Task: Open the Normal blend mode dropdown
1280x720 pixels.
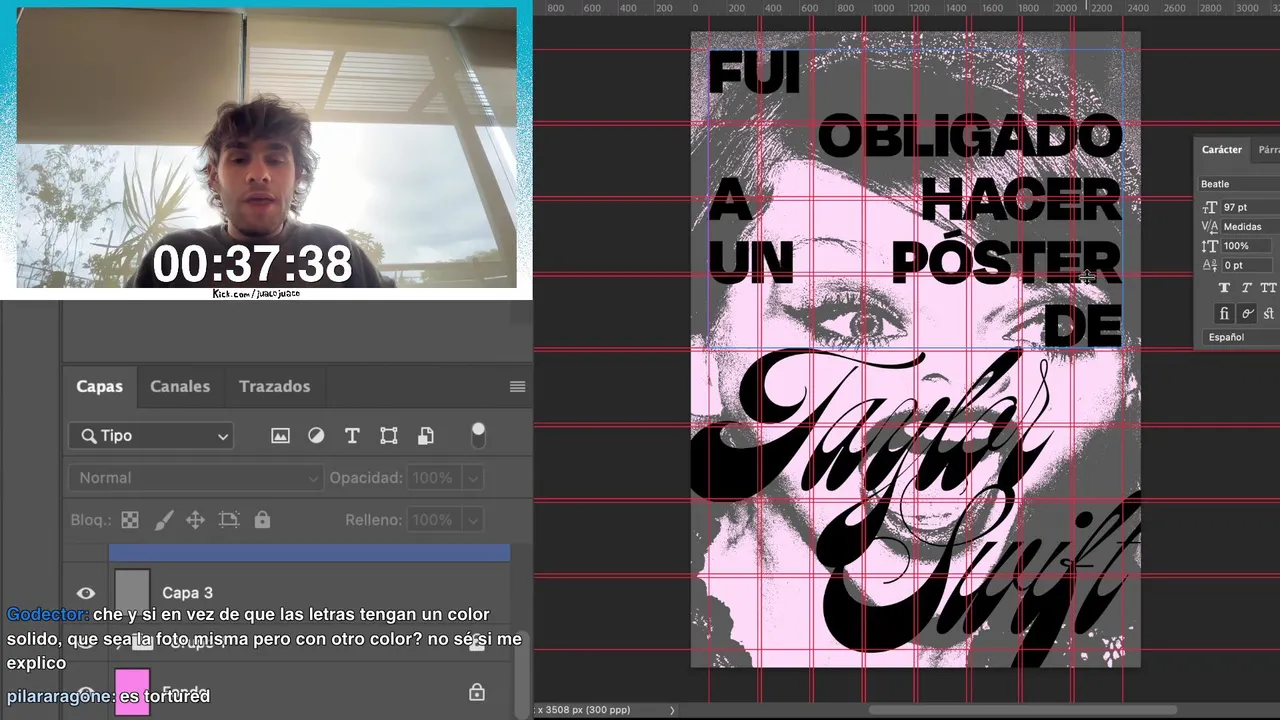Action: 195,478
